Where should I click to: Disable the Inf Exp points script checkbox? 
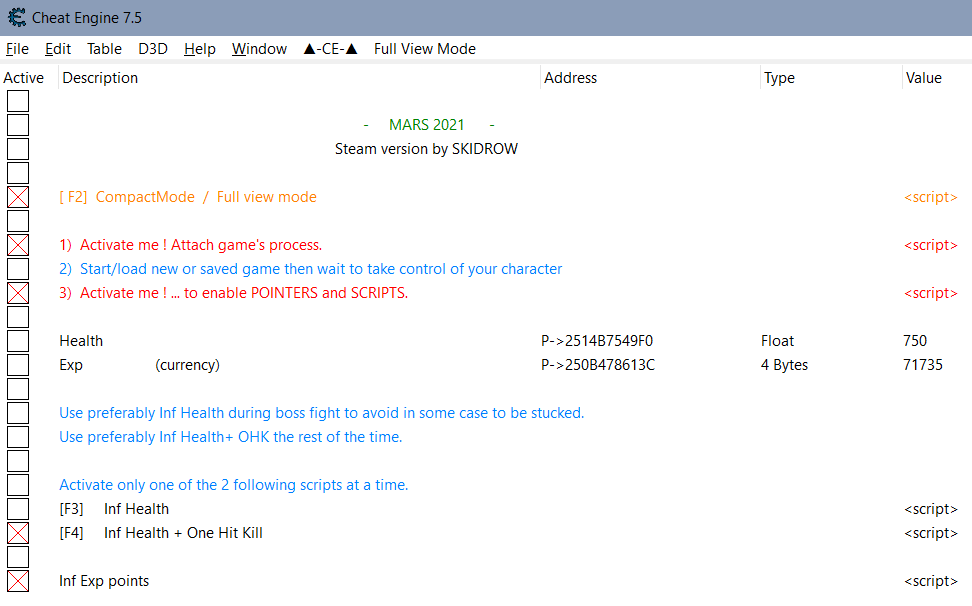point(18,581)
